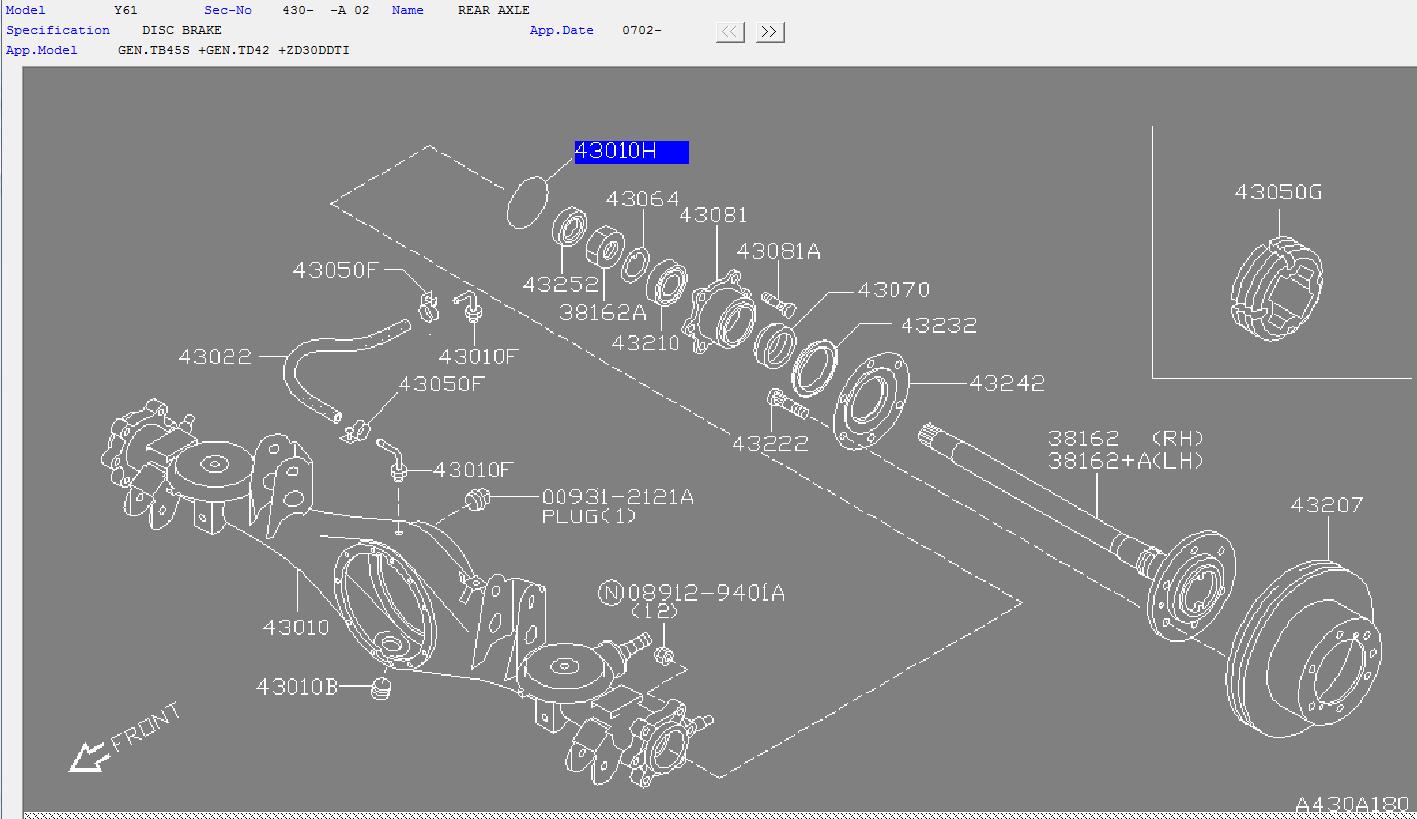Select the 43207 brake disc label
Viewport: 1417px width, 819px height.
click(x=1327, y=505)
